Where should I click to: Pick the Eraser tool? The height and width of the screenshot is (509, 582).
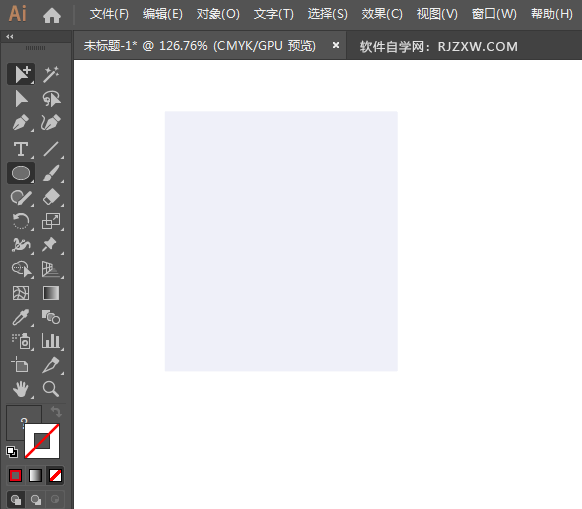click(x=51, y=197)
